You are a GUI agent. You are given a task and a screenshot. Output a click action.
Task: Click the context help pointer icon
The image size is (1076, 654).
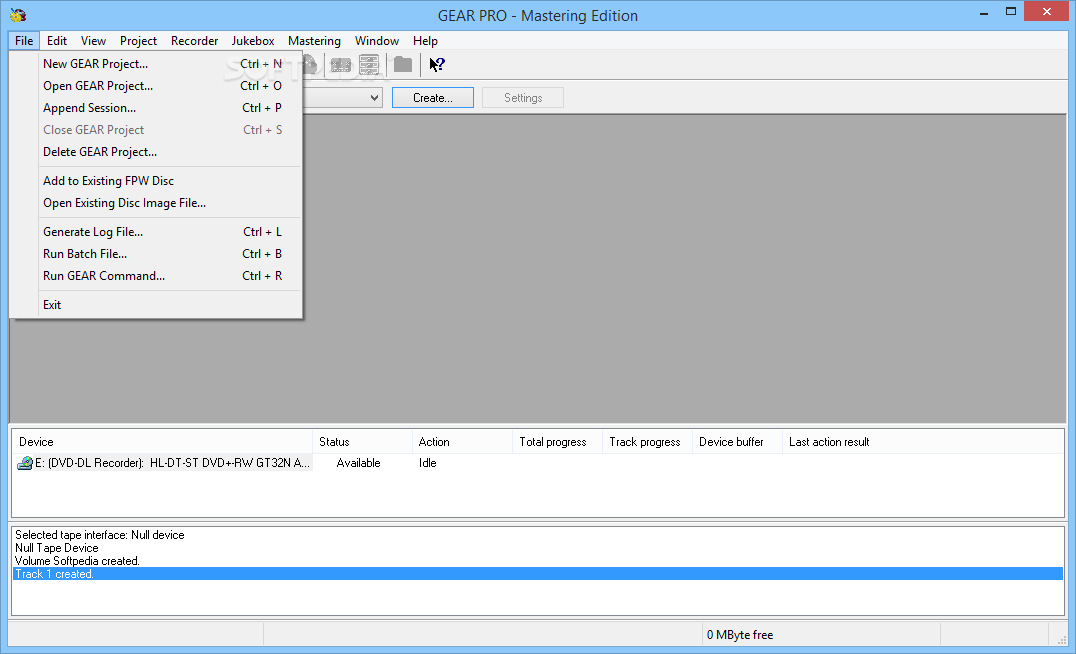437,65
